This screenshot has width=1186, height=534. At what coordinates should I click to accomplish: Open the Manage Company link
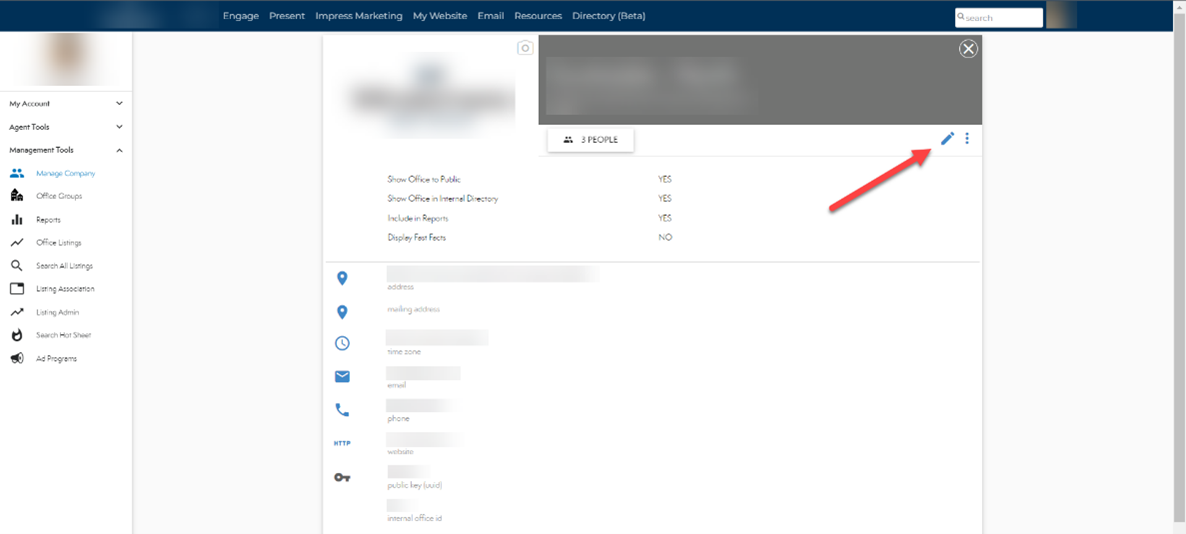coord(65,174)
